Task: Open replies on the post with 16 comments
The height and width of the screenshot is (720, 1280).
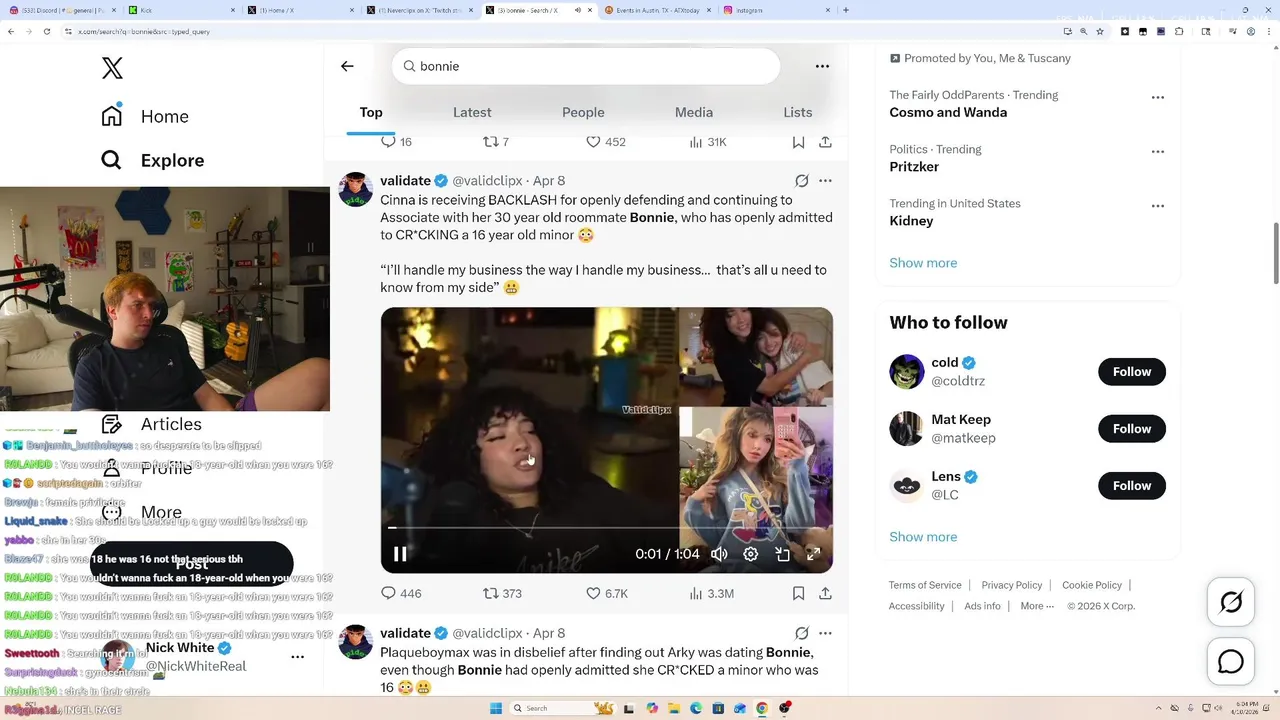Action: [x=397, y=142]
